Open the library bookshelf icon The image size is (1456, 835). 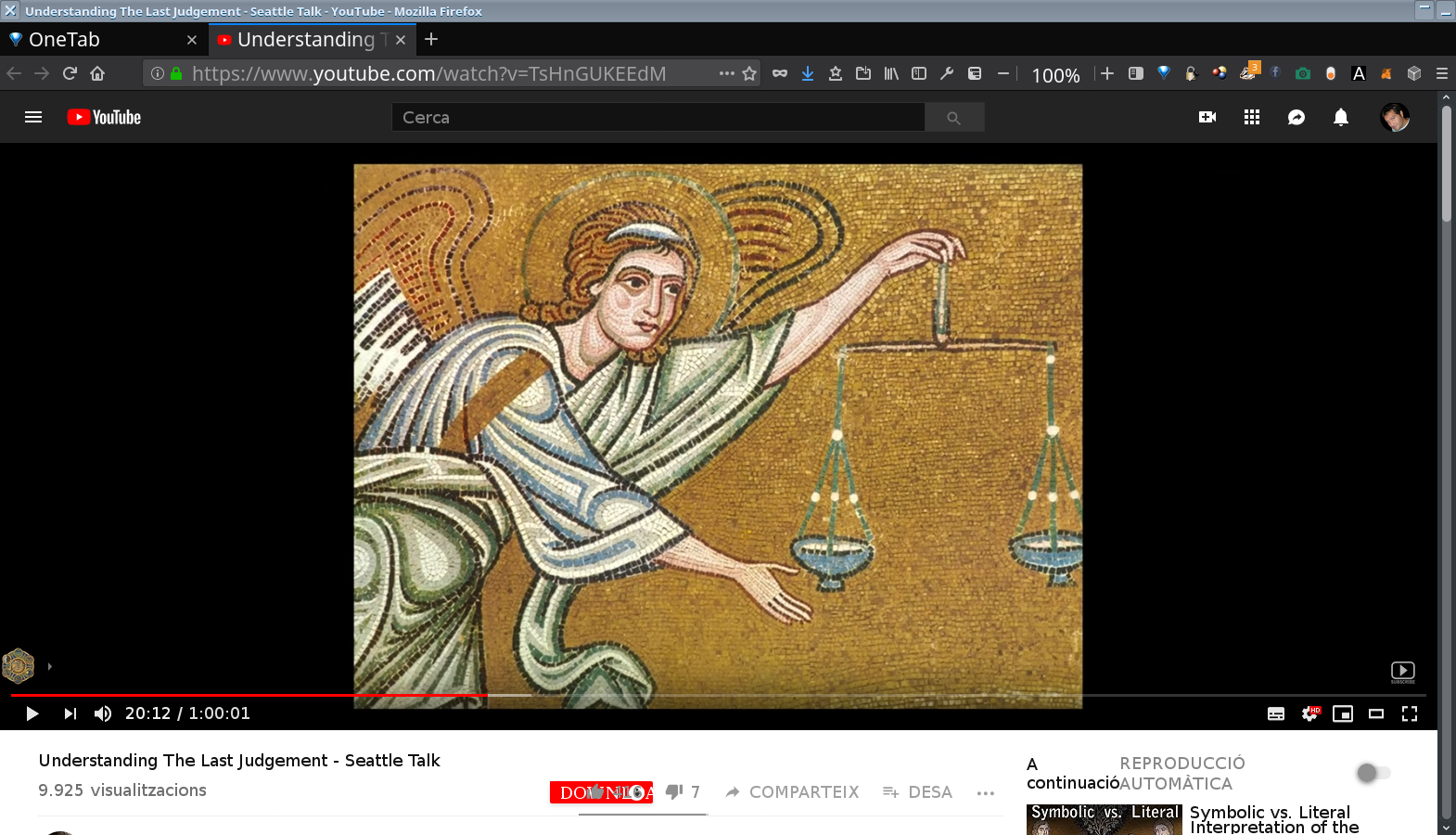891,73
